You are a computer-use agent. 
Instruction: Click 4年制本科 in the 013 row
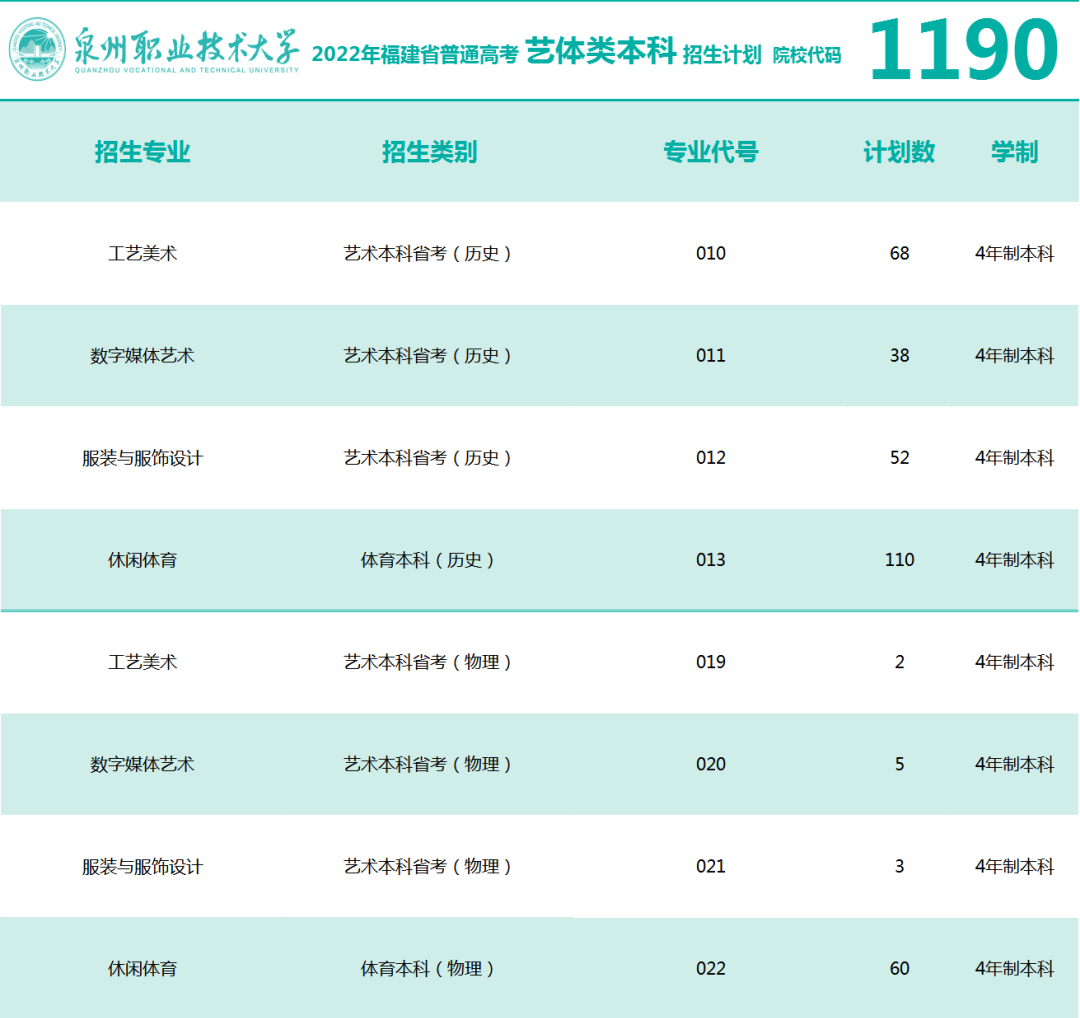[x=1015, y=560]
